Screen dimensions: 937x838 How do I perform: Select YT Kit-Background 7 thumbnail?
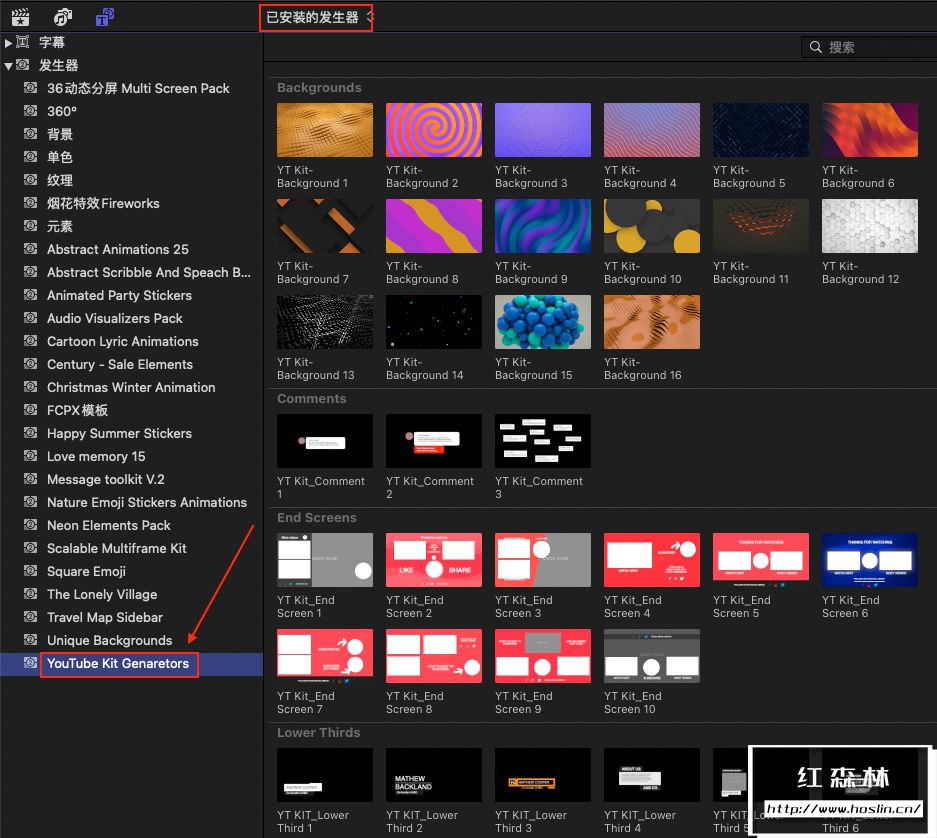(x=324, y=226)
